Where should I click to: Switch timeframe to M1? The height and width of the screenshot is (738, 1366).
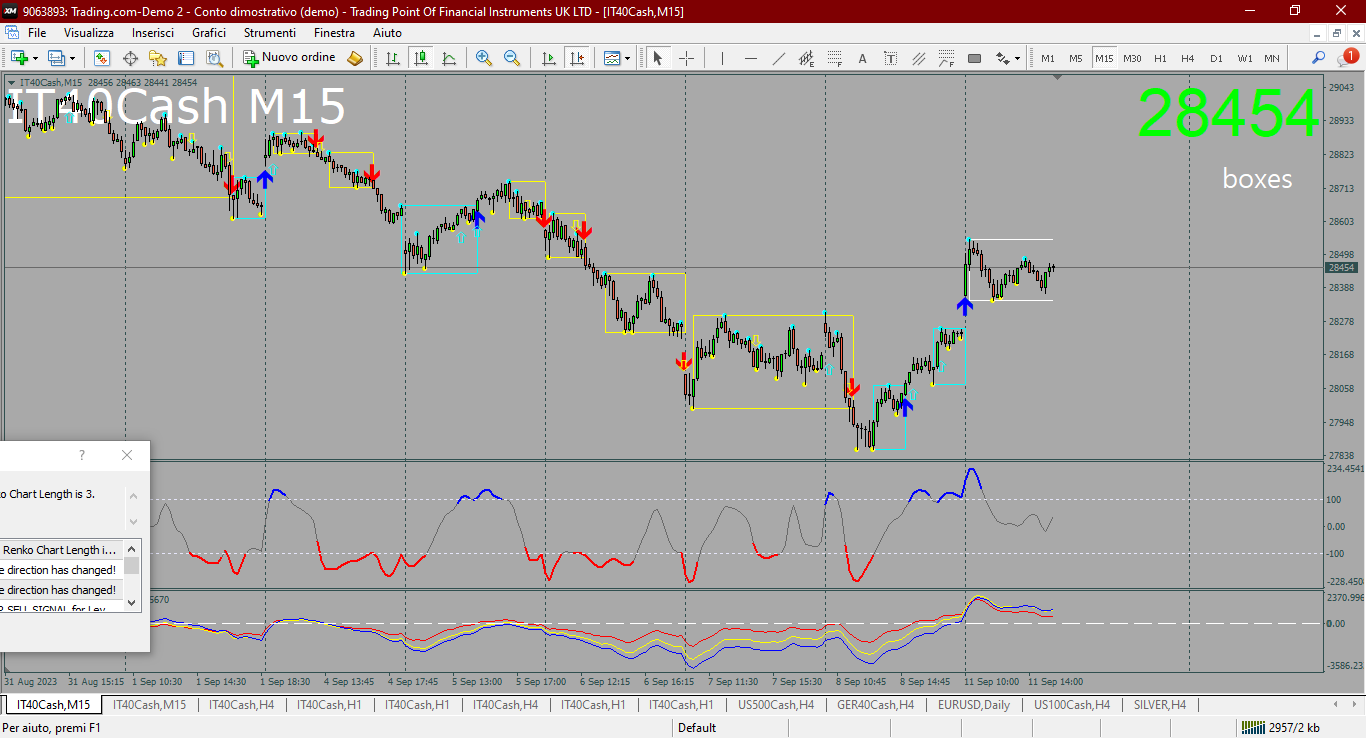1048,58
